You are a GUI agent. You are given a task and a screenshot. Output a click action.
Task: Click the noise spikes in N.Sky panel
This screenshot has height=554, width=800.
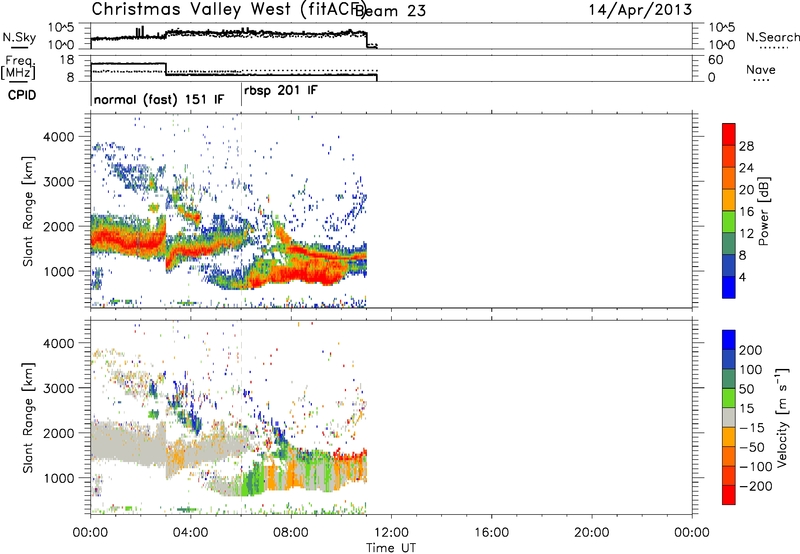point(140,32)
